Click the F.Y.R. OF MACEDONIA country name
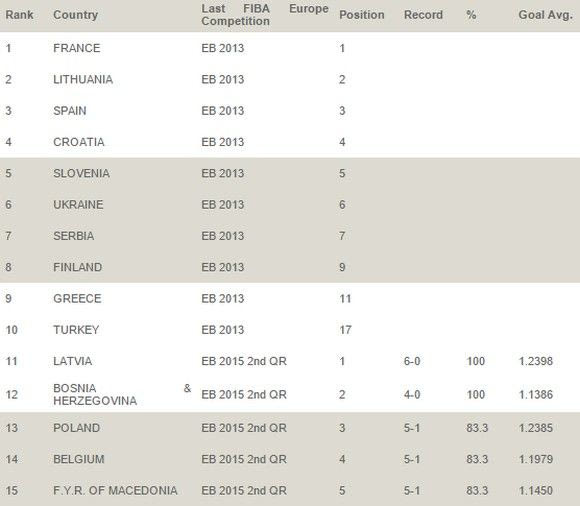Viewport: 580px width, 506px height. tap(115, 490)
